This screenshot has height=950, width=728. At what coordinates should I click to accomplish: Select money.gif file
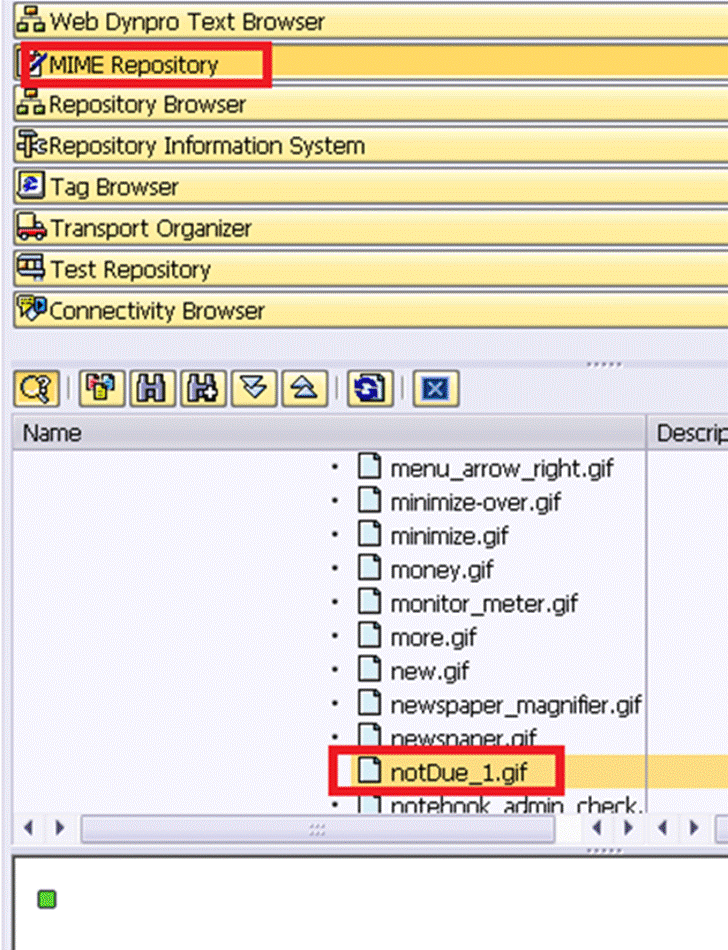pyautogui.click(x=442, y=570)
